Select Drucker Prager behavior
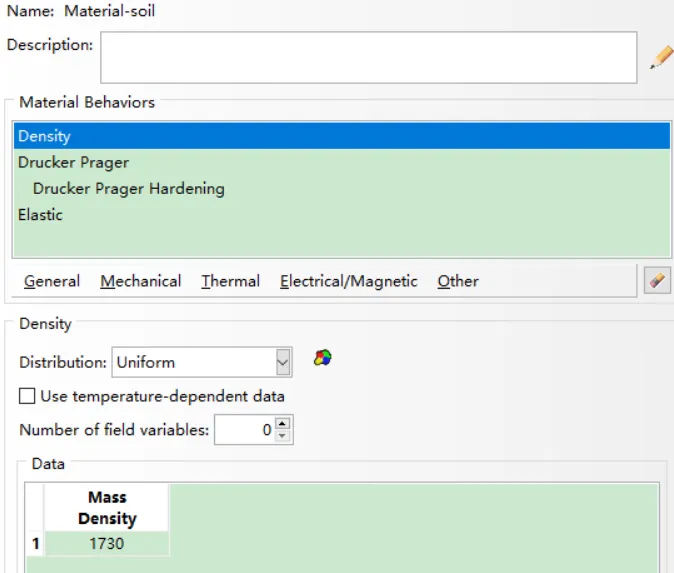 coord(342,162)
